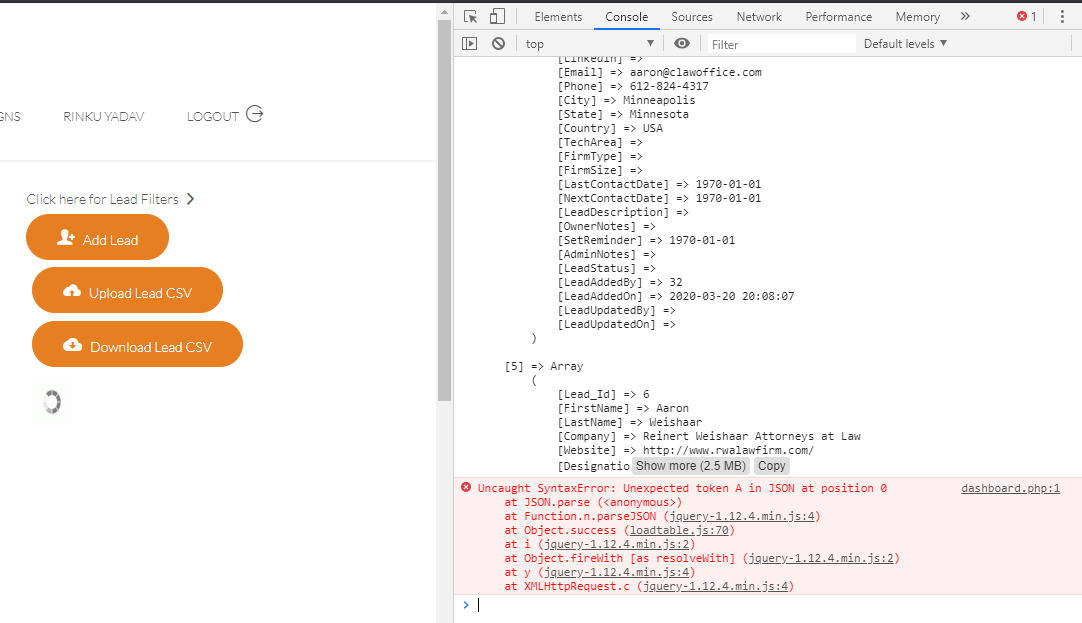The image size is (1082, 623).
Task: Toggle the device toolbar
Action: [495, 16]
